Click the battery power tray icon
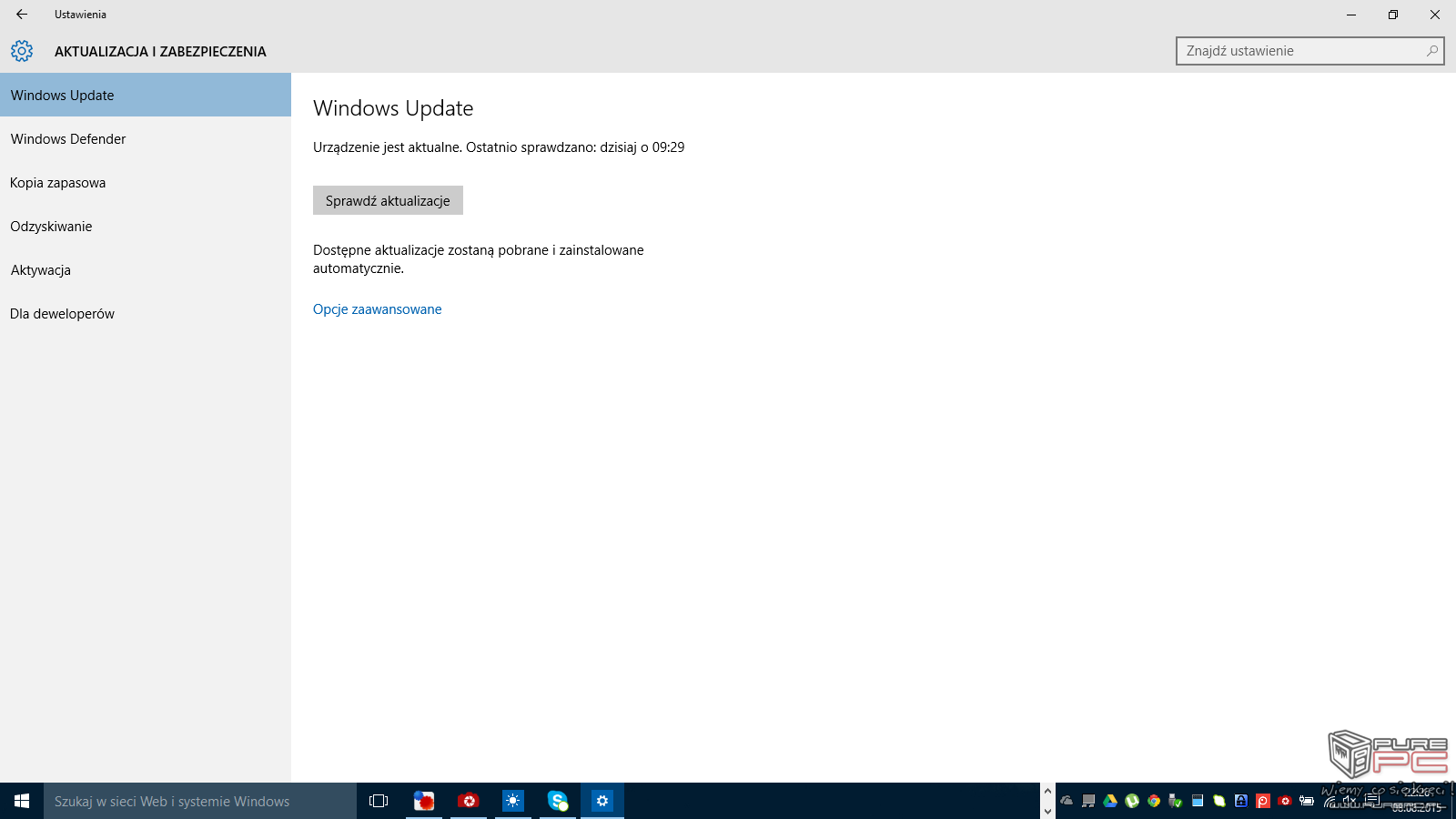This screenshot has height=819, width=1456. [x=1307, y=801]
